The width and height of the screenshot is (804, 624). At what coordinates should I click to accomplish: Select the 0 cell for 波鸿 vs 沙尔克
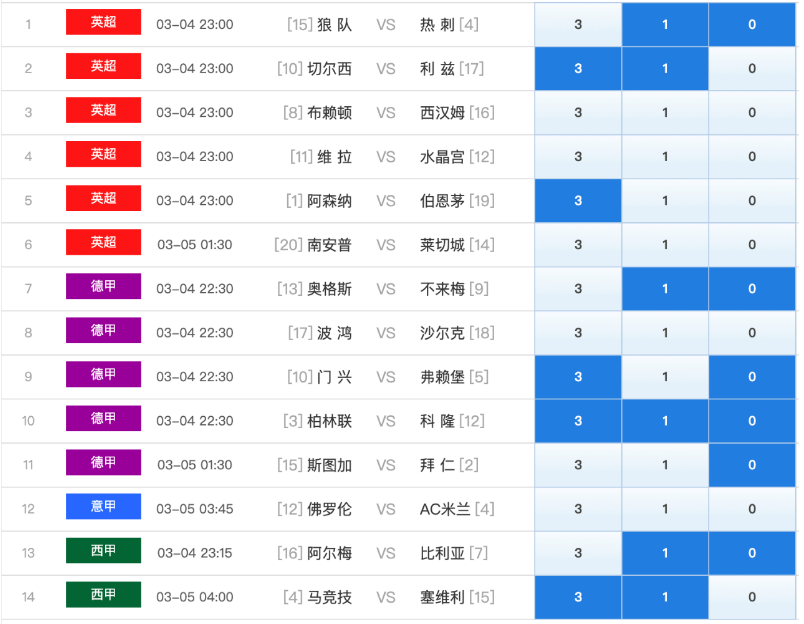click(x=752, y=333)
